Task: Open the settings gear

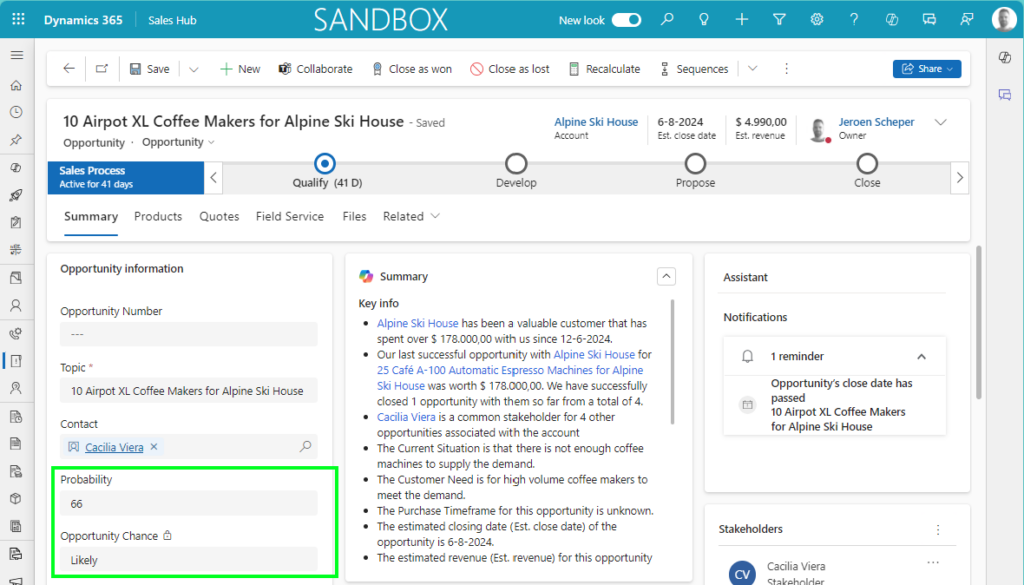Action: click(816, 20)
